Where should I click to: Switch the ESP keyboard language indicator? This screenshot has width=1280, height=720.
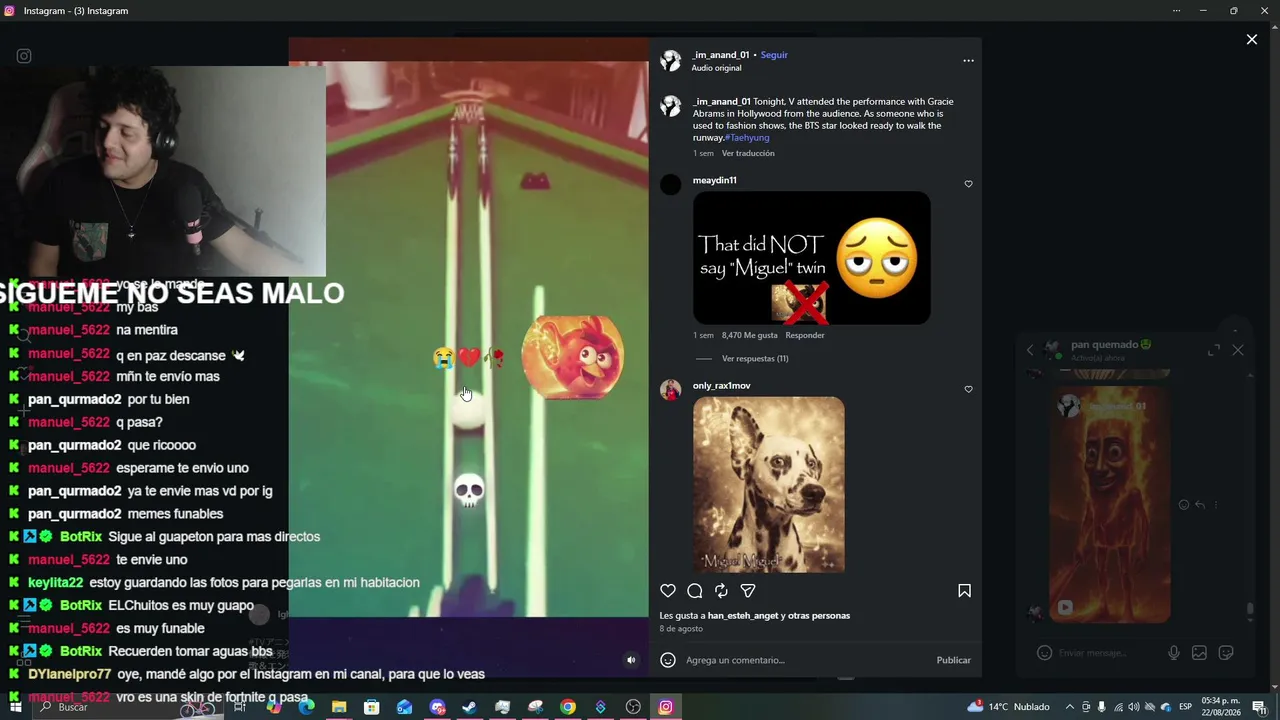coord(1185,707)
